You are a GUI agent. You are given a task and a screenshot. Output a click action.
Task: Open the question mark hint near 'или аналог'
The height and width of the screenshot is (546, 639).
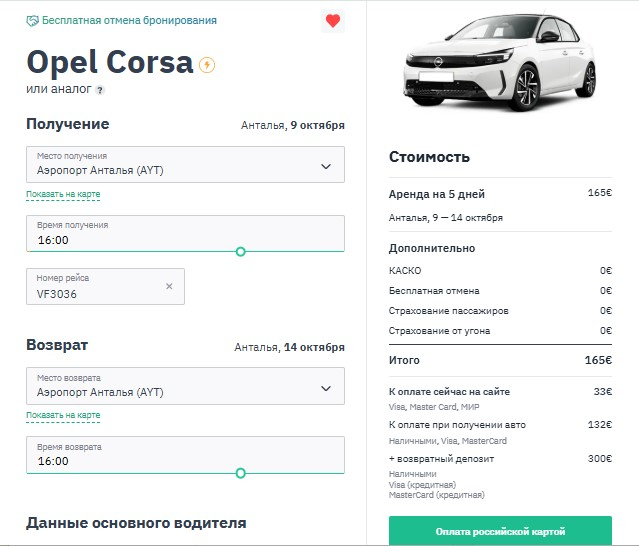click(x=100, y=90)
